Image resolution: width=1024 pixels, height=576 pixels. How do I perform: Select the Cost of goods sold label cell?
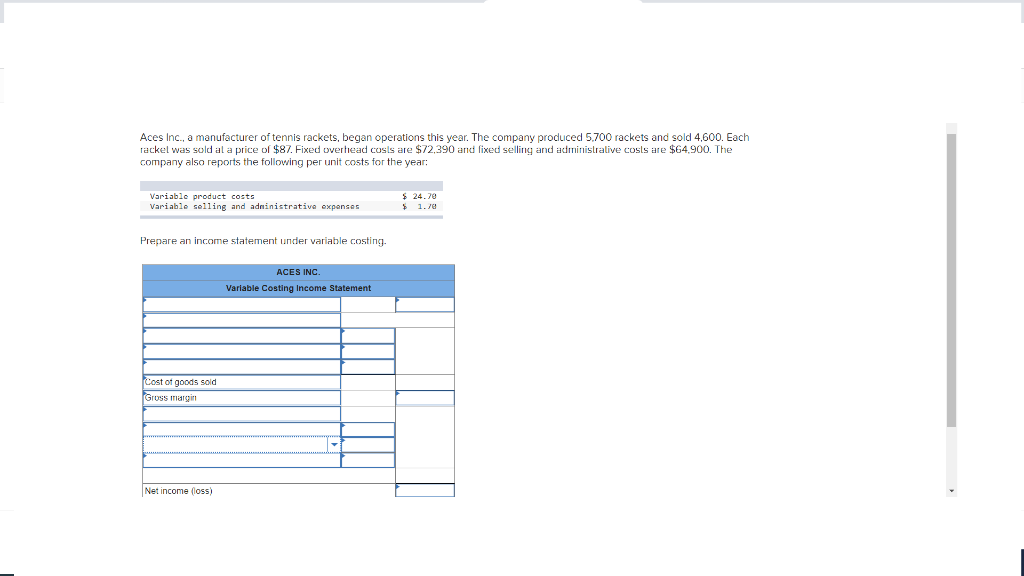click(242, 382)
